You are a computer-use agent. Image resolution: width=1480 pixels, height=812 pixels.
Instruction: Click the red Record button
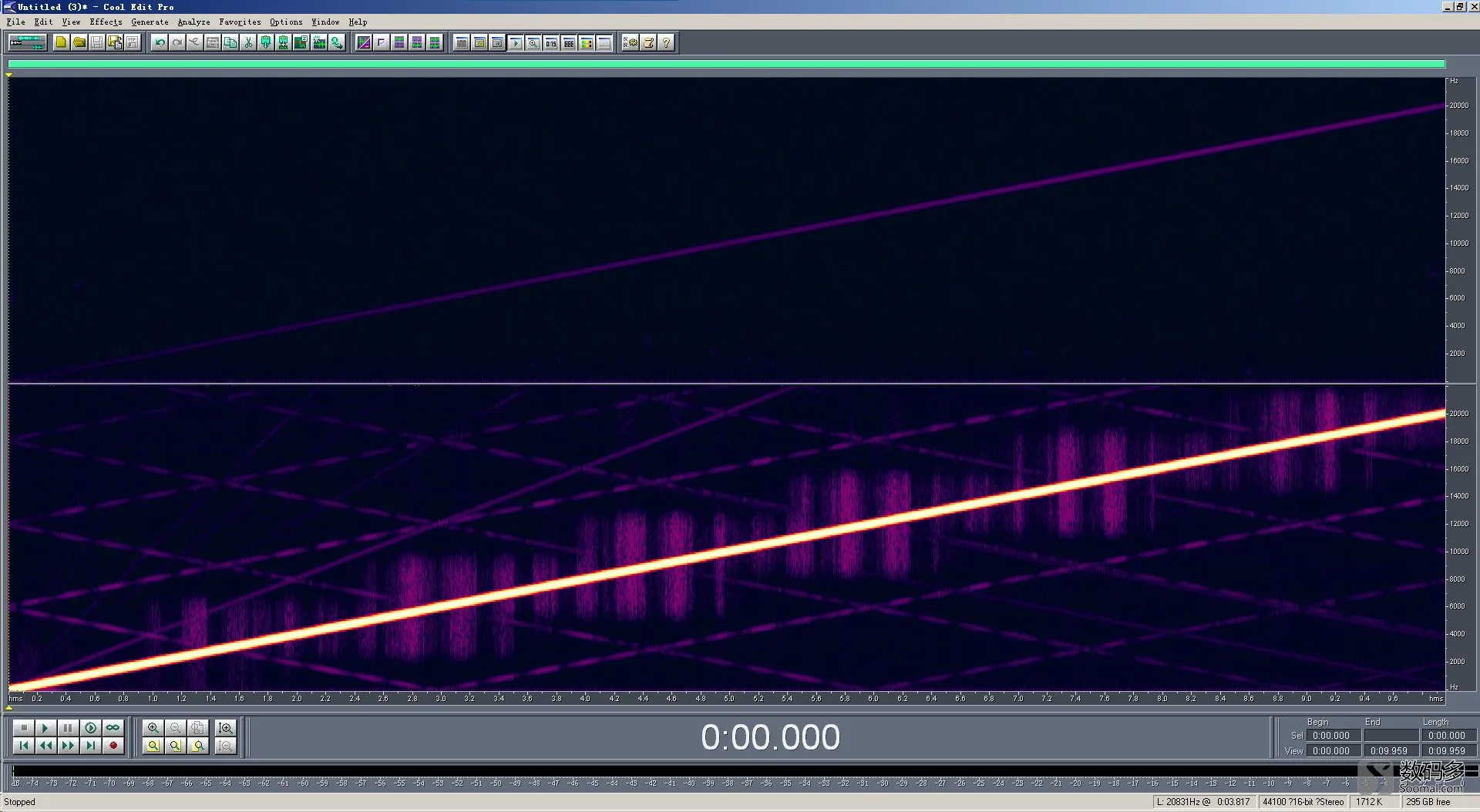coord(113,745)
